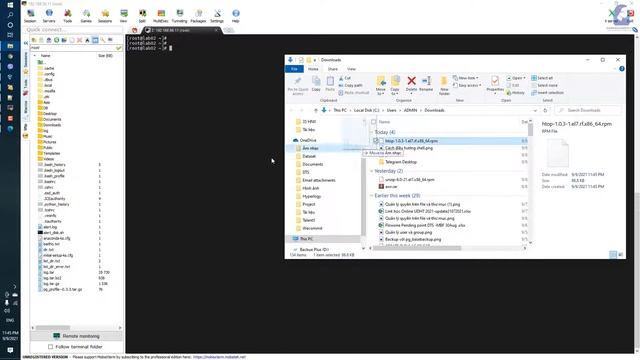Viewport: 640px width, 360px height.
Task: Switch to the Share ribbon tab
Action: click(x=333, y=69)
